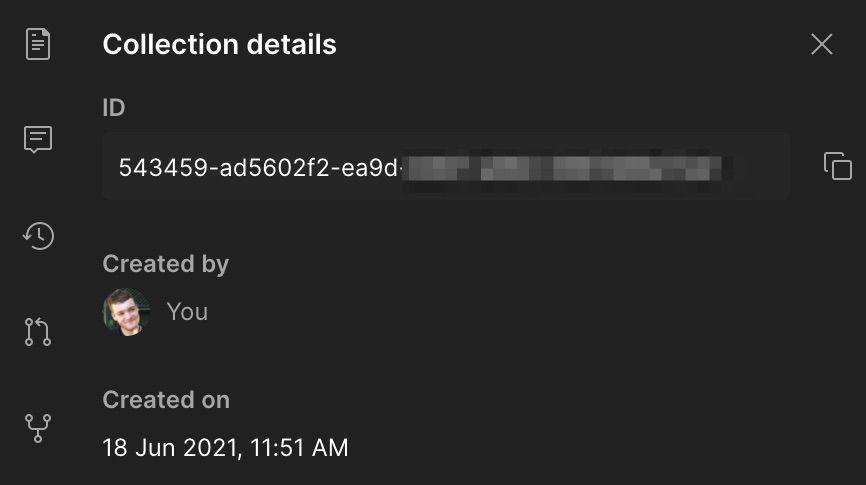Copy the collection ID to clipboard
The height and width of the screenshot is (485, 866).
[x=837, y=166]
